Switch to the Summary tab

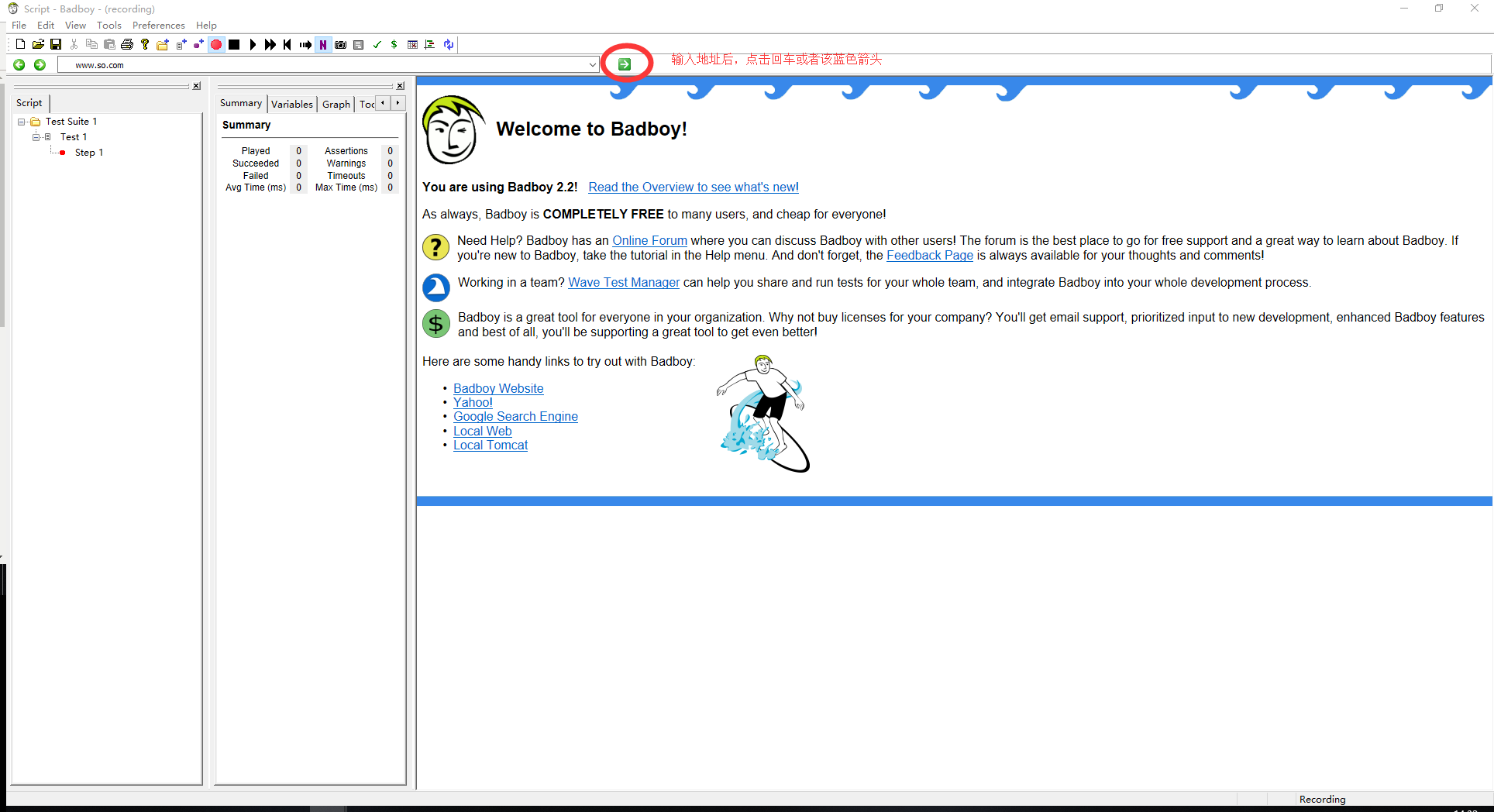pyautogui.click(x=241, y=103)
